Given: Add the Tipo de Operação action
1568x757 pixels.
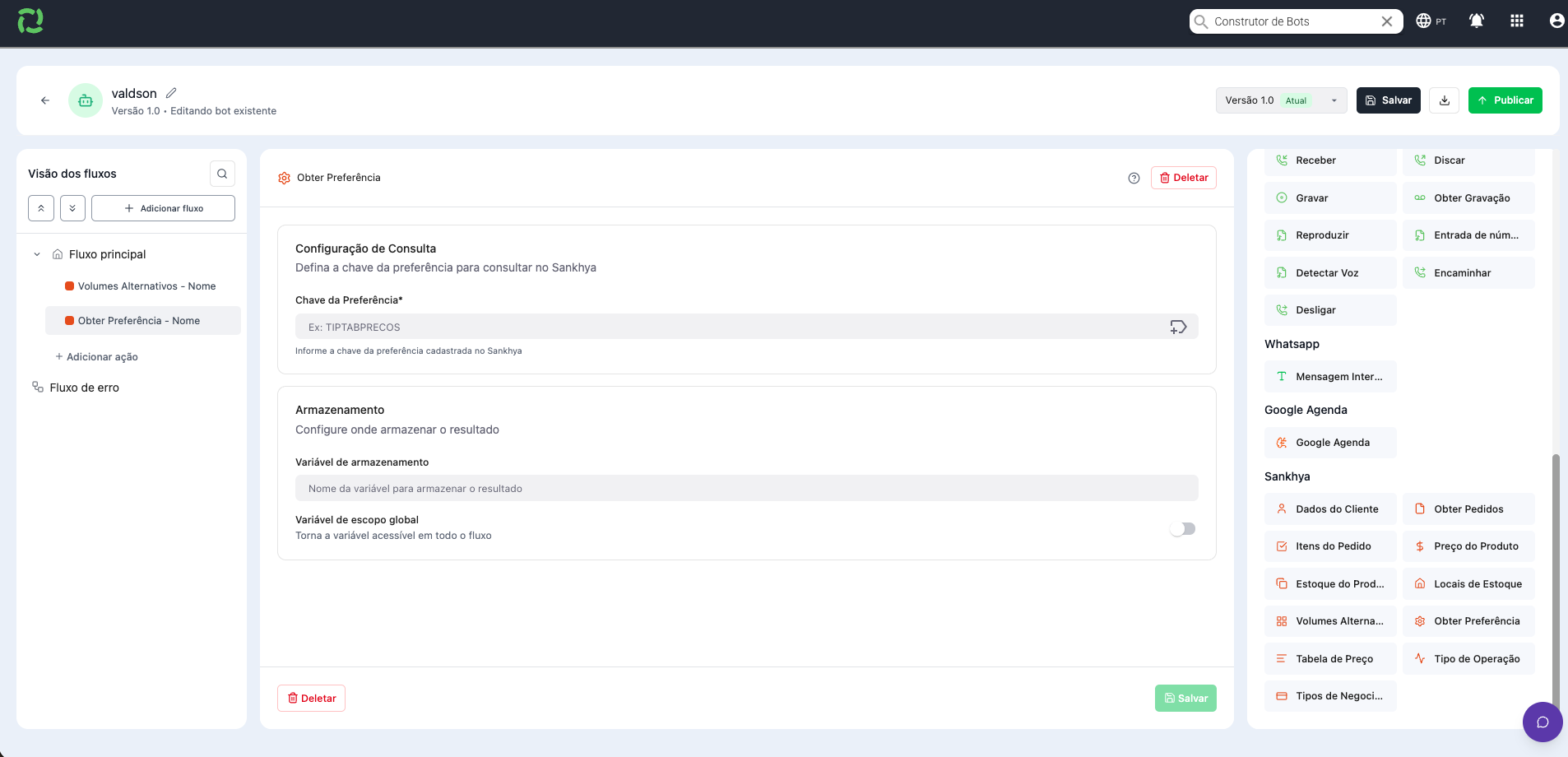Looking at the screenshot, I should point(1468,659).
